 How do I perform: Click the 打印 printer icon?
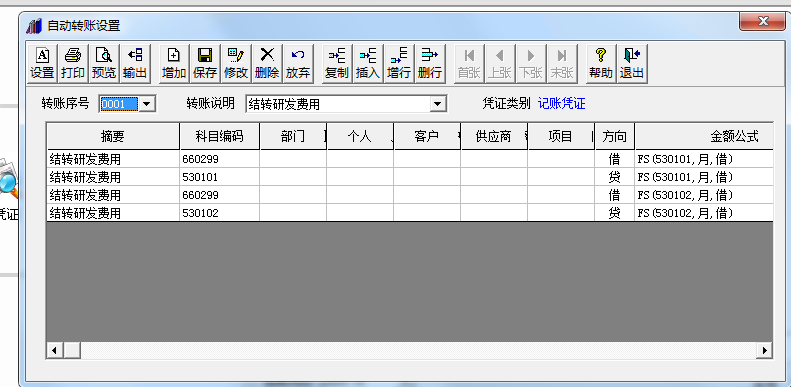click(x=73, y=64)
